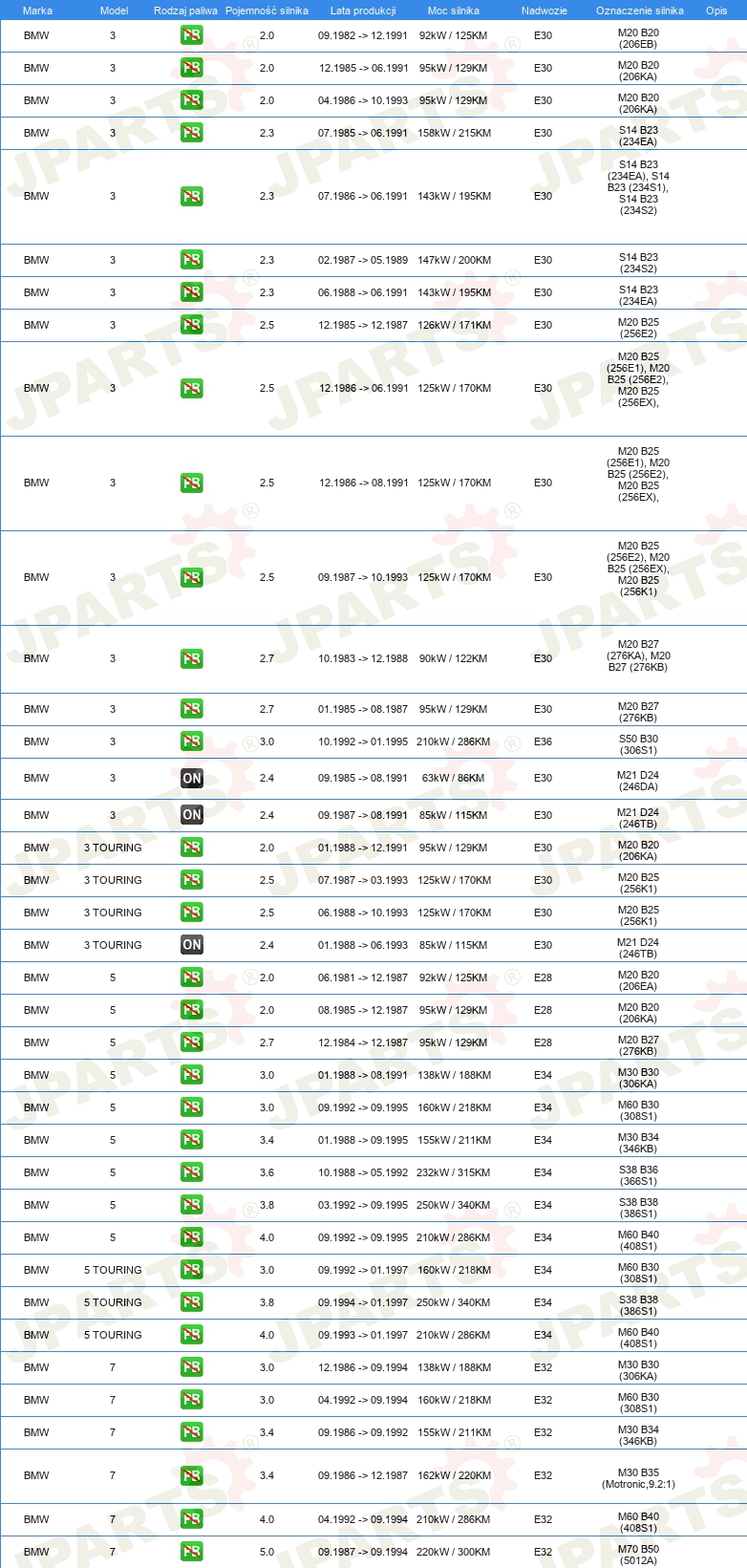Select the petrol fuel icon for 12.1985 -> 06.1991
Screen dimensions: 747x1568
[192, 68]
